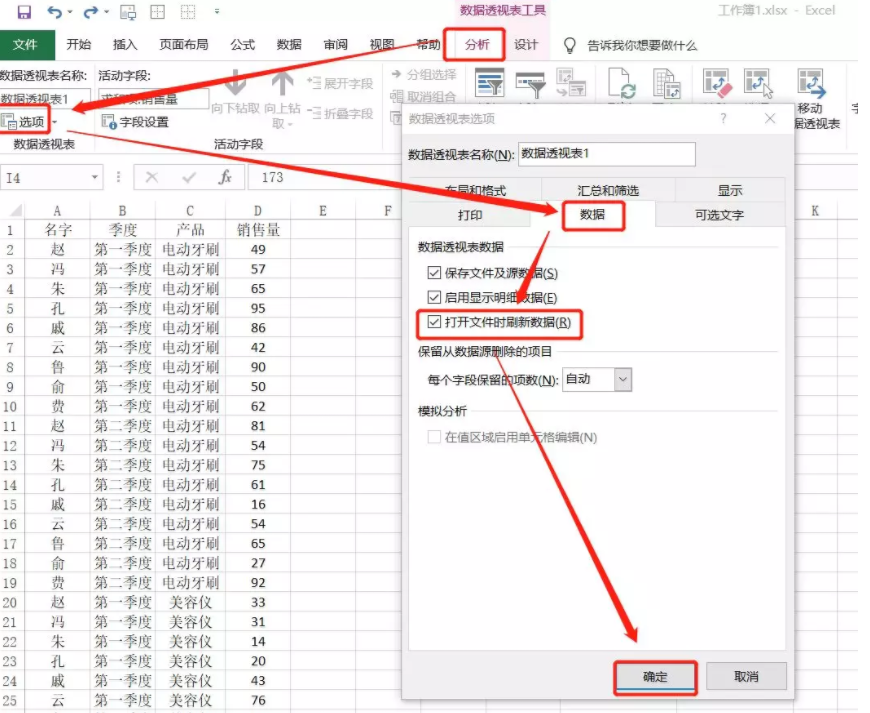Click the Select PivotTable cursor icon
Image resolution: width=870 pixels, height=713 pixels.
pos(758,83)
